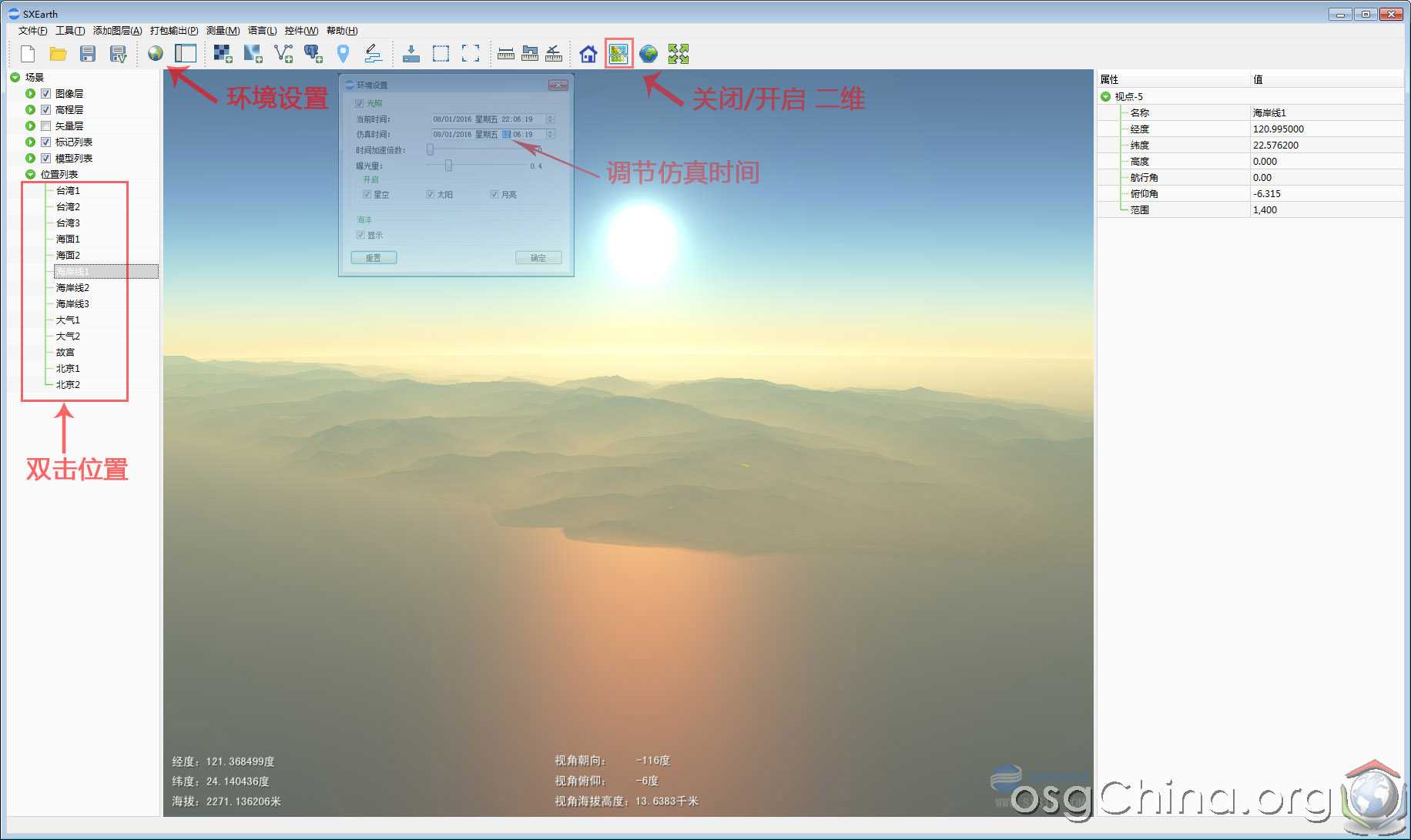The width and height of the screenshot is (1411, 840).
Task: Click the 确定 button in dialog
Action: (x=538, y=258)
